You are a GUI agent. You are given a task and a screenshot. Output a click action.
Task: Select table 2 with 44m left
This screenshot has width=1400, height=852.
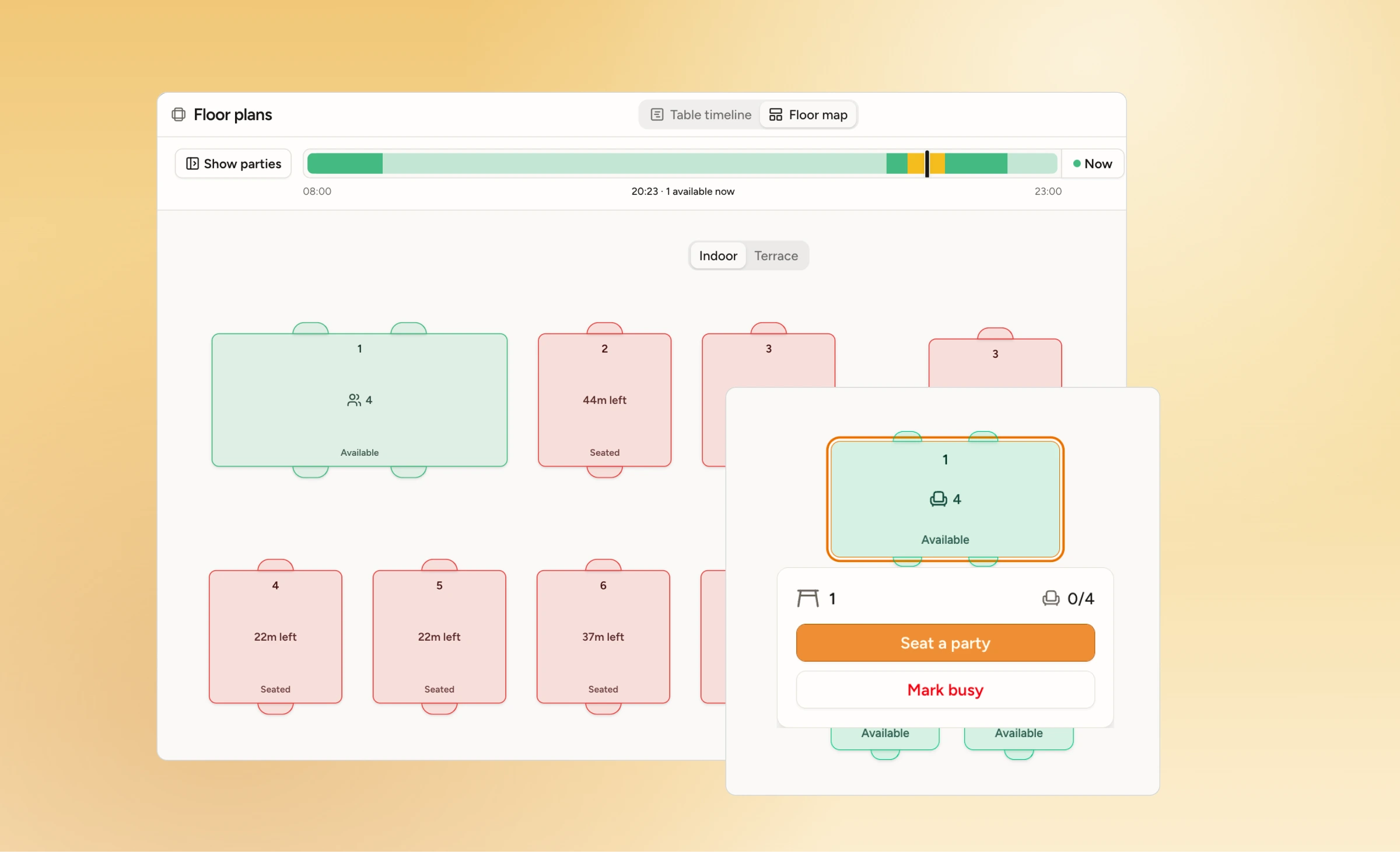click(604, 400)
